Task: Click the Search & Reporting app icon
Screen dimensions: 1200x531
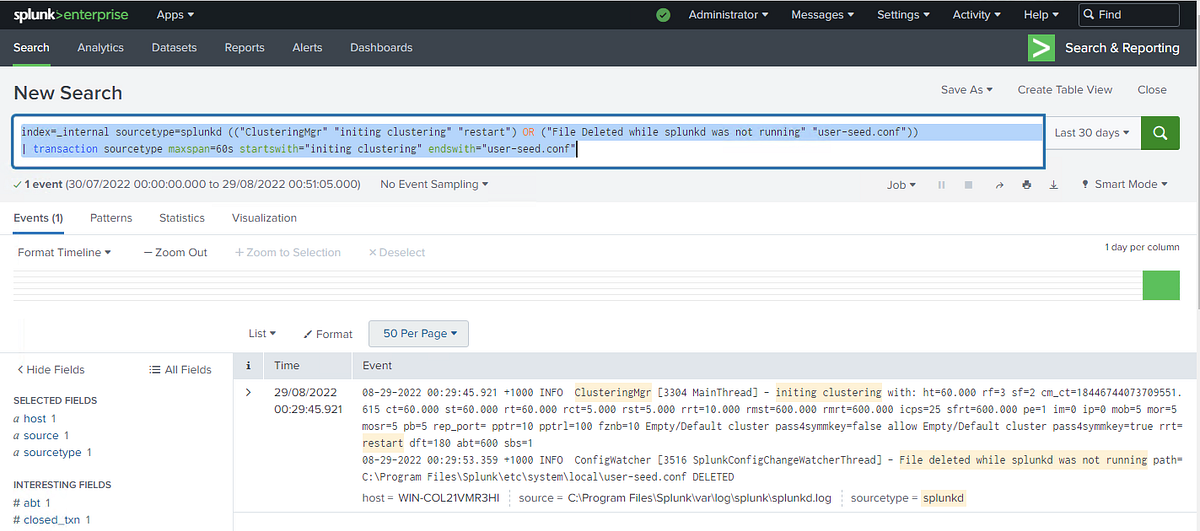Action: click(x=1042, y=48)
